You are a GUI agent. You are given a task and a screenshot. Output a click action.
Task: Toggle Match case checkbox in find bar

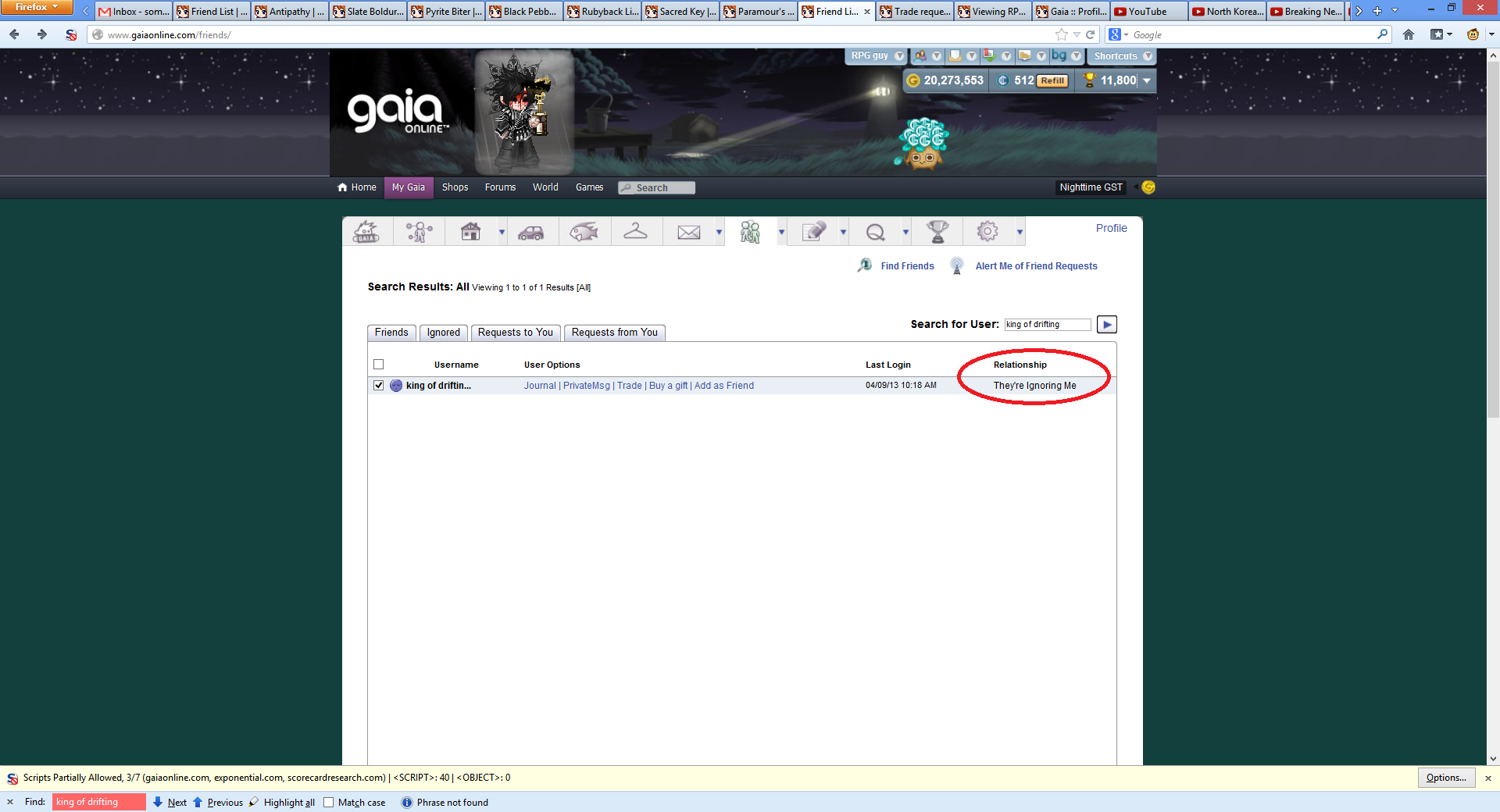[329, 803]
